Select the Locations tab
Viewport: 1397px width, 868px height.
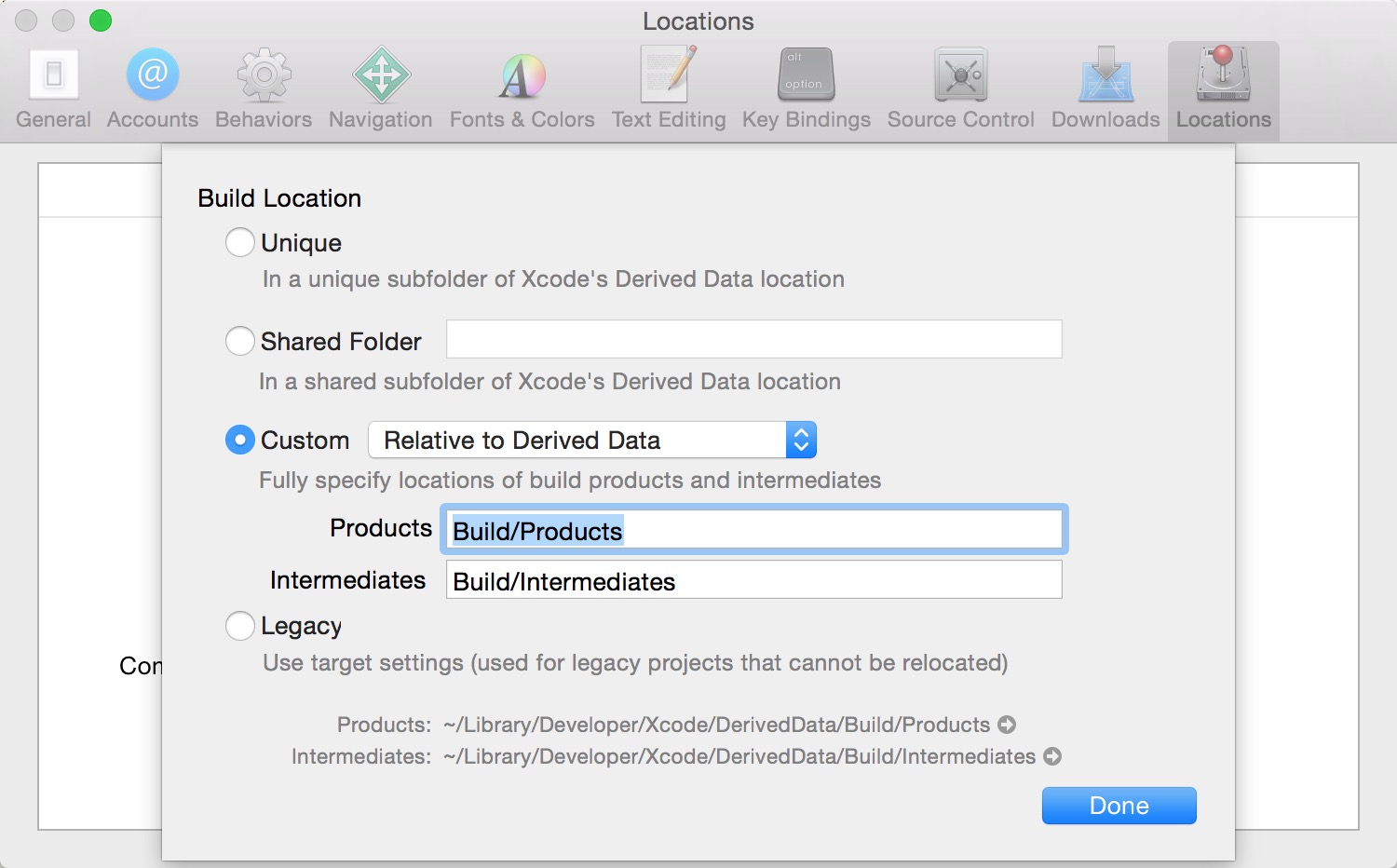1223,90
